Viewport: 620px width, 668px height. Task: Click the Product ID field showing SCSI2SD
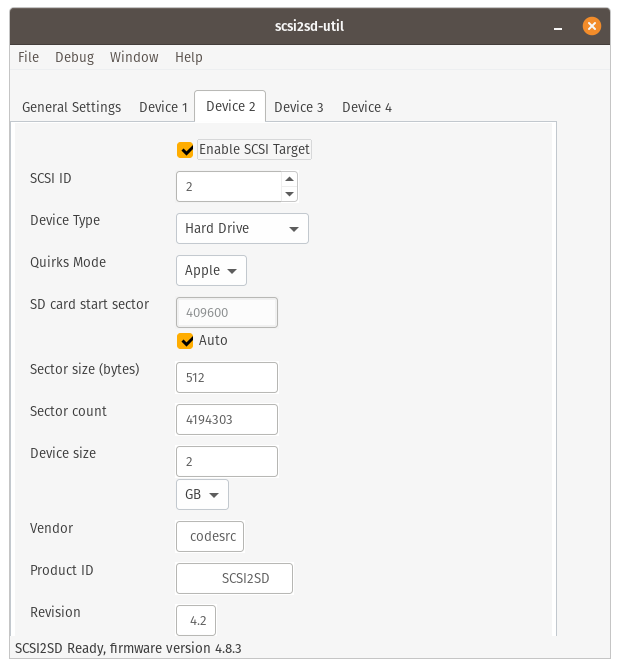coord(234,579)
